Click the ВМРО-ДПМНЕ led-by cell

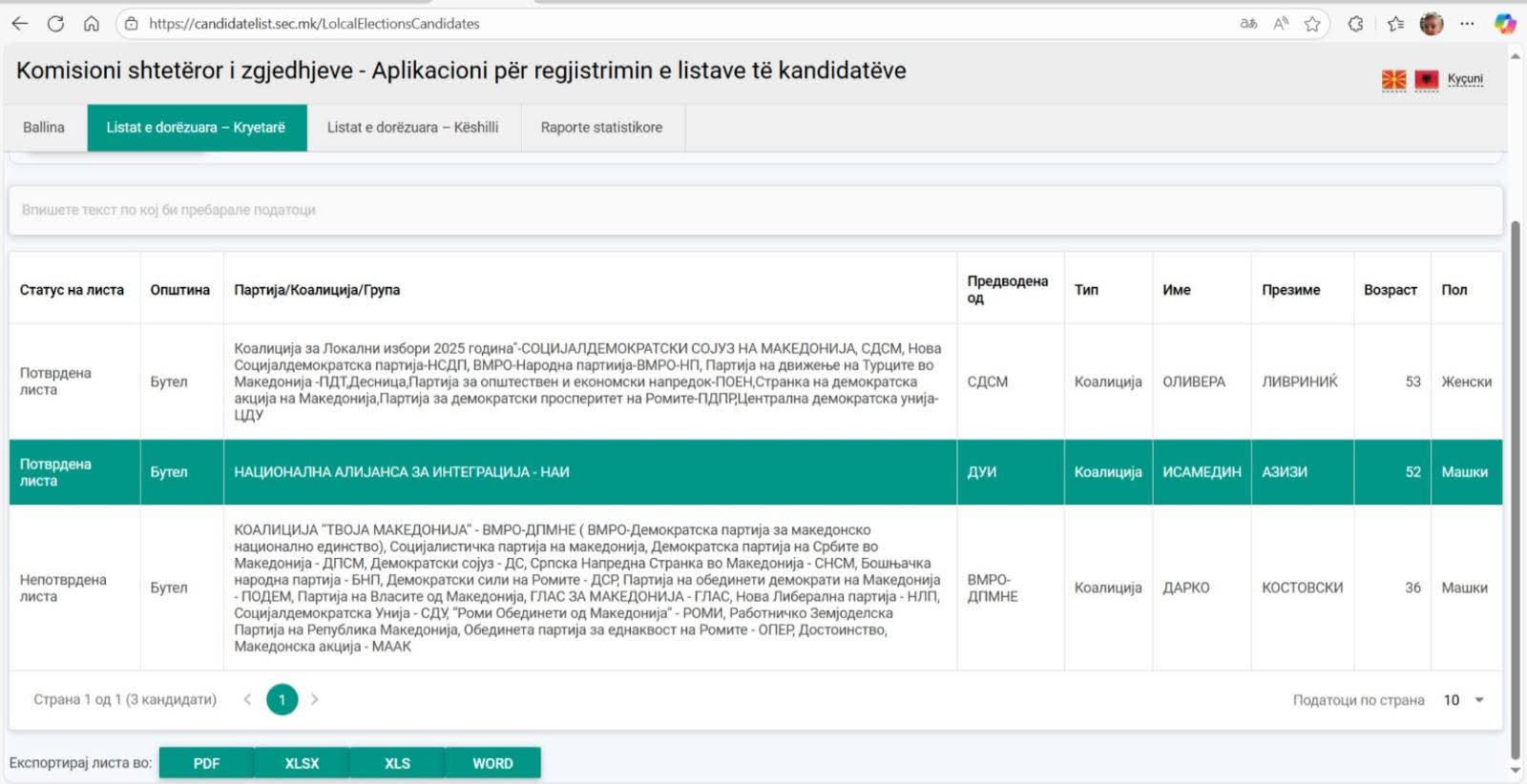click(1010, 588)
